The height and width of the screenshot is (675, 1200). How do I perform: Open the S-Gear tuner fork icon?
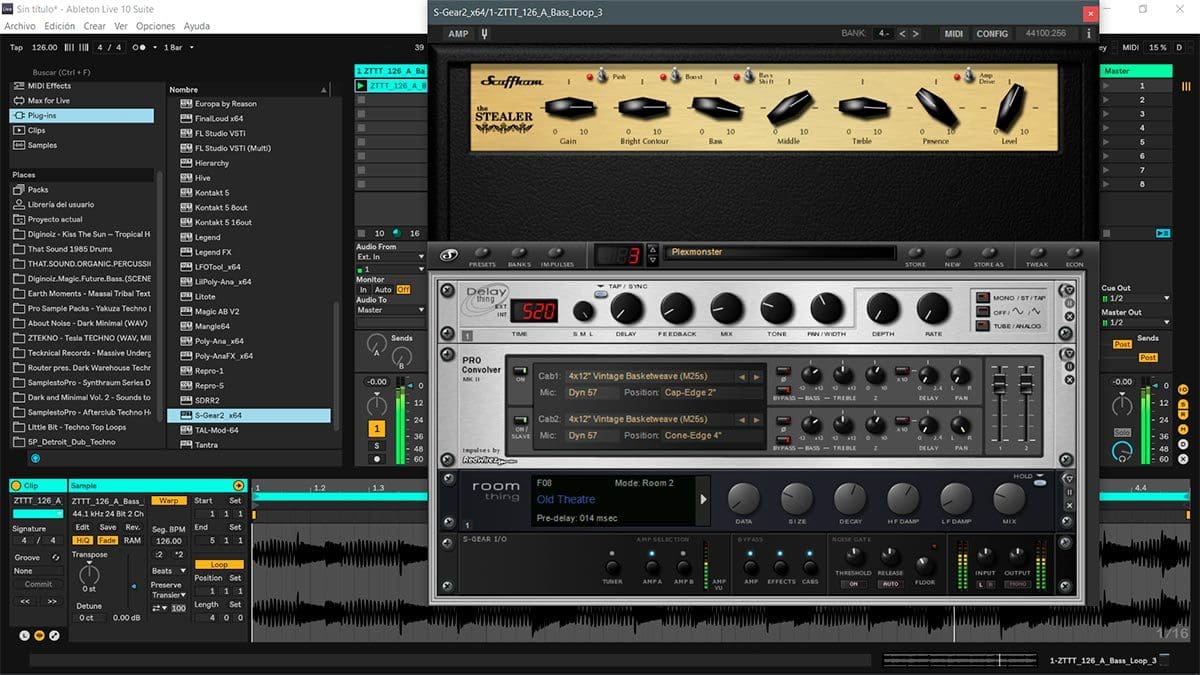pyautogui.click(x=486, y=33)
